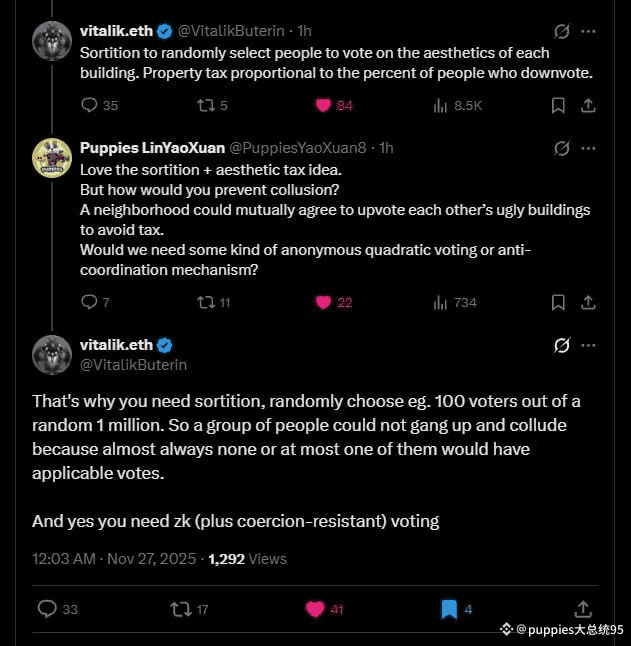
Task: Share the top tweet with 84 likes
Action: point(588,105)
